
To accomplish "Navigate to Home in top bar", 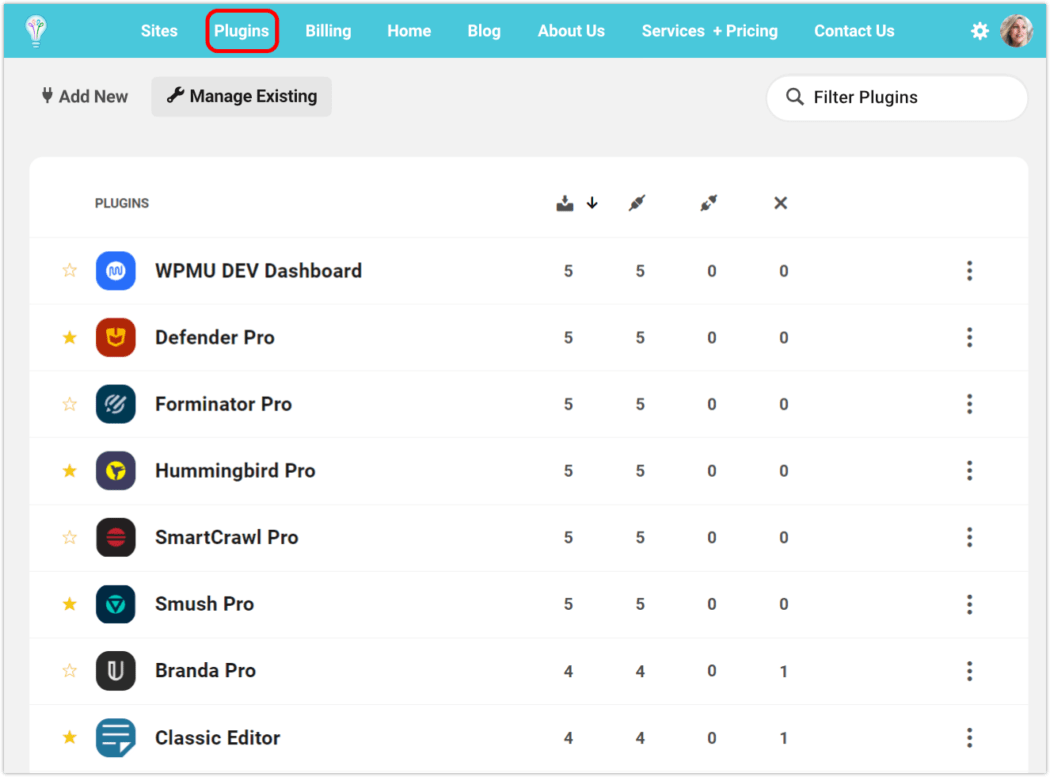I will 409,31.
